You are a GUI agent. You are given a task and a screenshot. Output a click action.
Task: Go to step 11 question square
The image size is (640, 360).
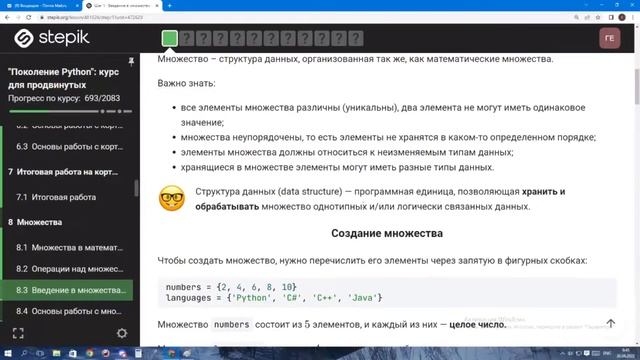coord(339,38)
